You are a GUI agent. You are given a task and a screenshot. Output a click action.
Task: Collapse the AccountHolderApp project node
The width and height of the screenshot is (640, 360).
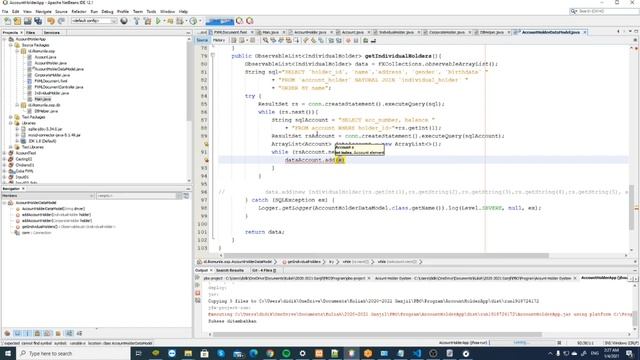[x=4, y=39]
